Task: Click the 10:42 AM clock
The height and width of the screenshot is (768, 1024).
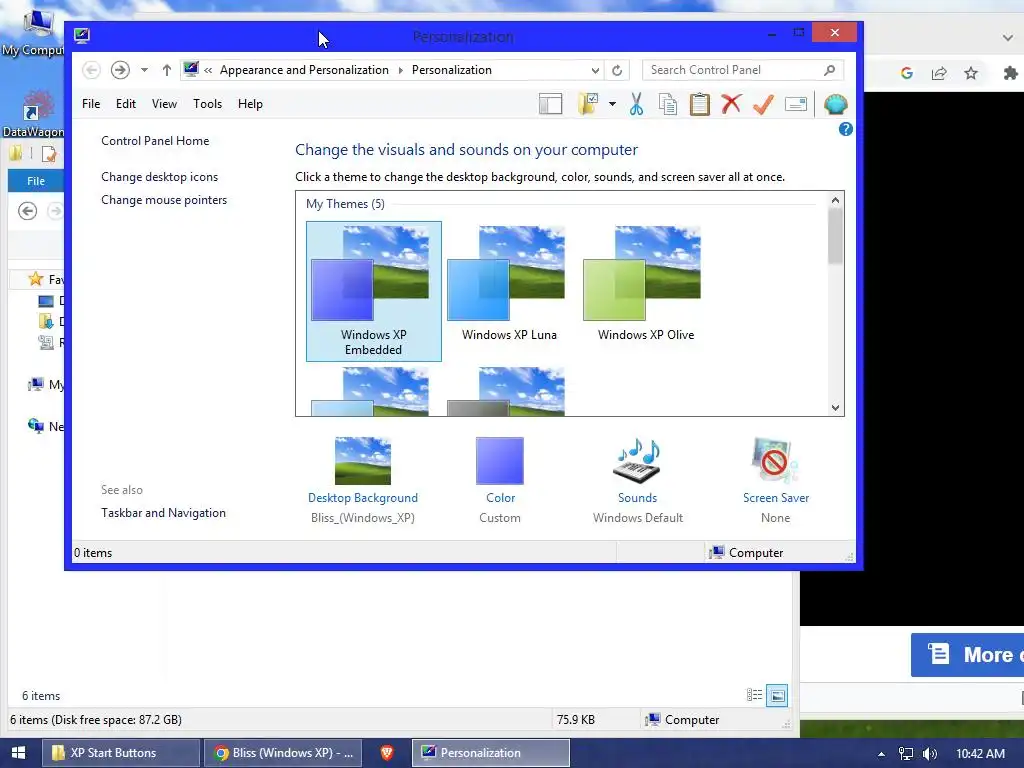Action: tap(980, 754)
